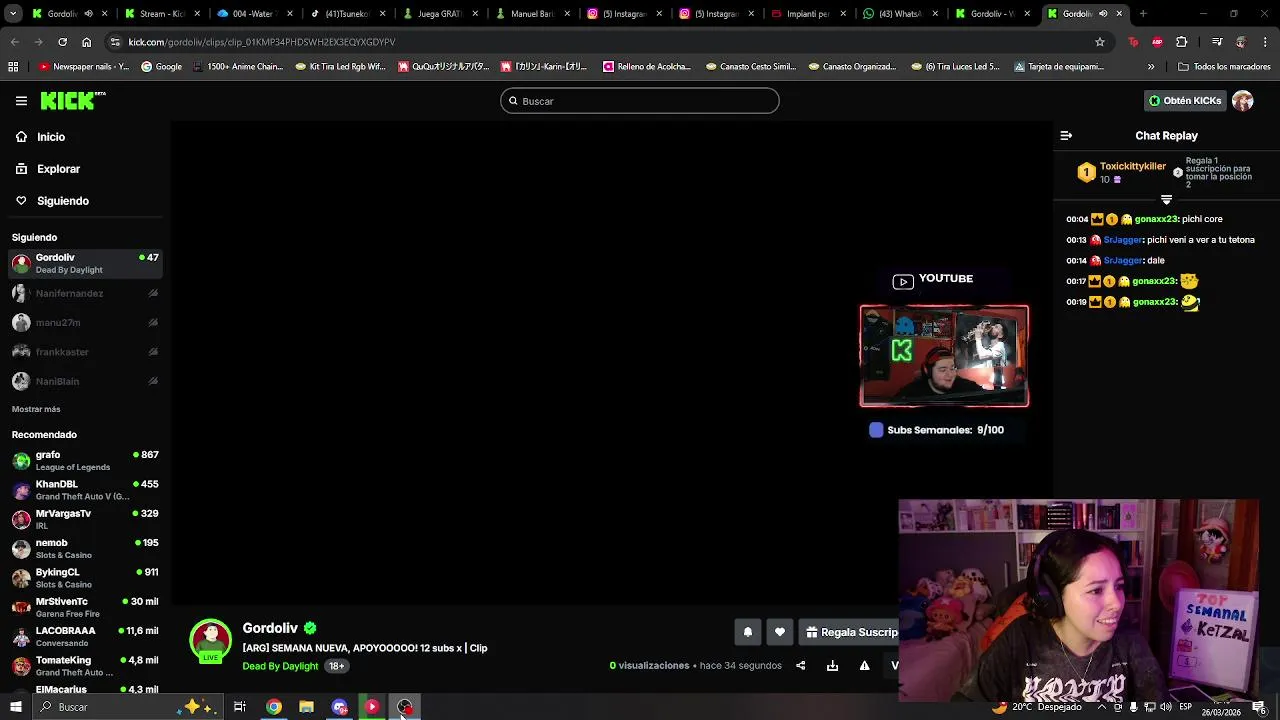Open the Chrome apps grid icon

point(13,66)
